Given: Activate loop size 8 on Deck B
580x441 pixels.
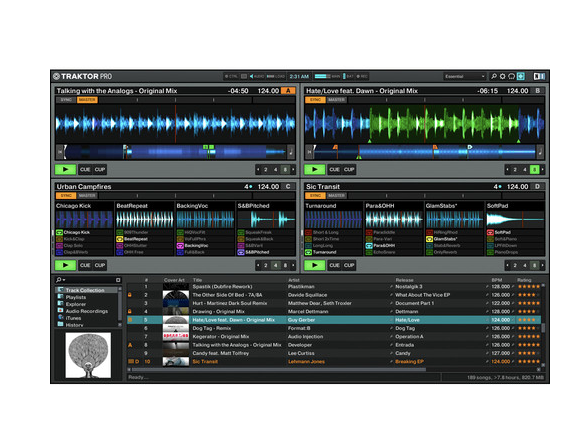Looking at the screenshot, I should (x=534, y=169).
